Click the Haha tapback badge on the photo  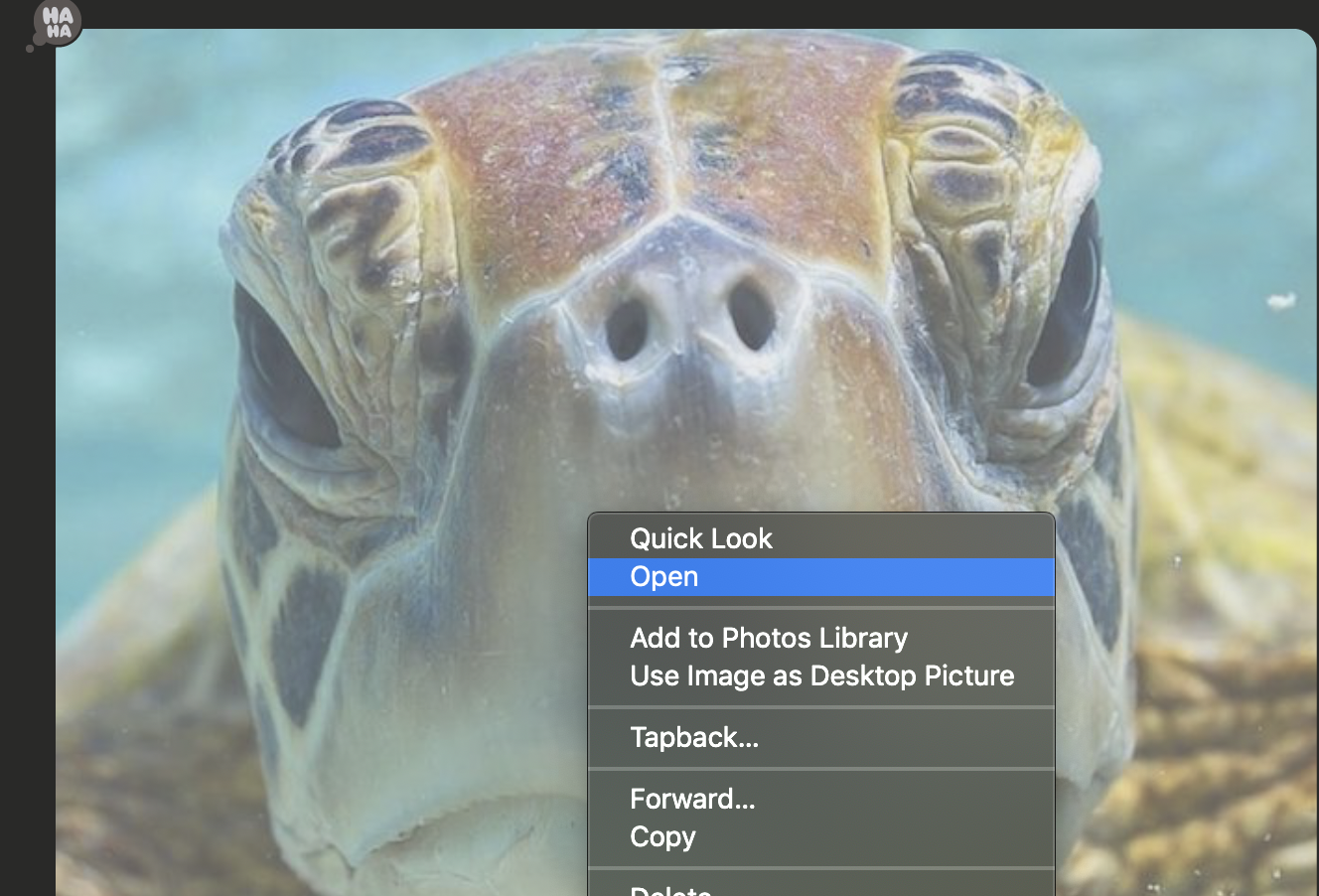point(57,23)
